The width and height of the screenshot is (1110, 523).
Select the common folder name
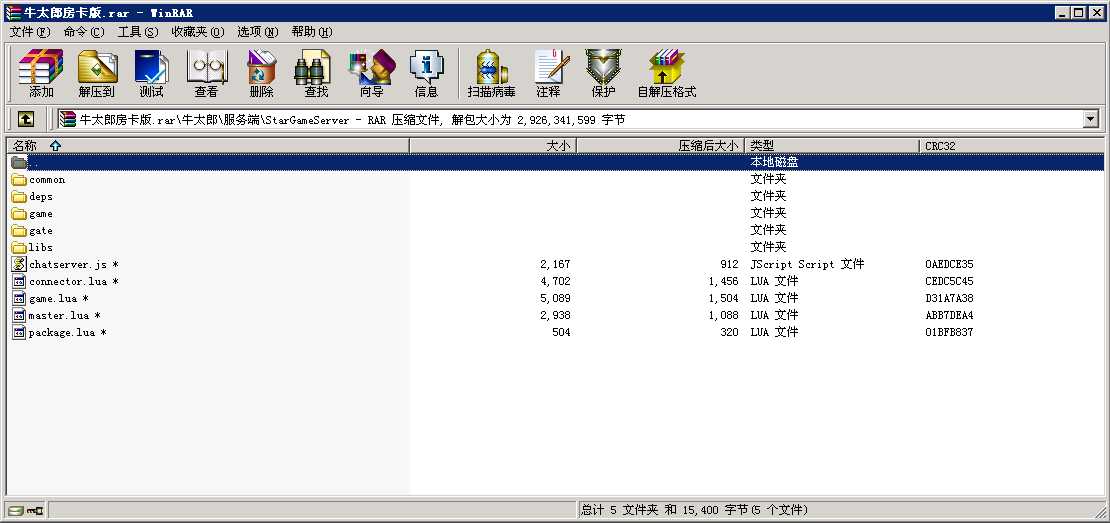pyautogui.click(x=47, y=180)
